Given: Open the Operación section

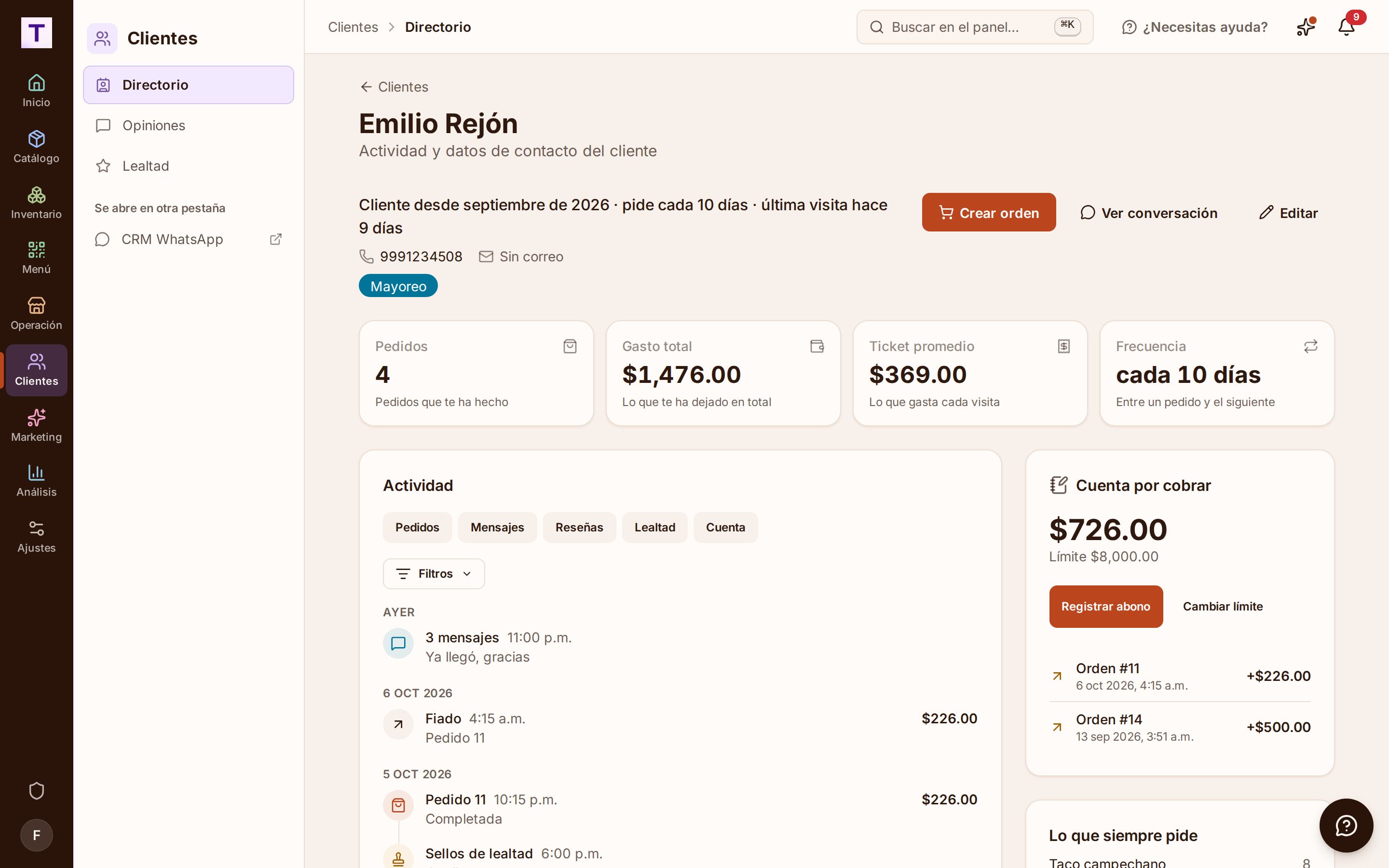Looking at the screenshot, I should (36, 313).
